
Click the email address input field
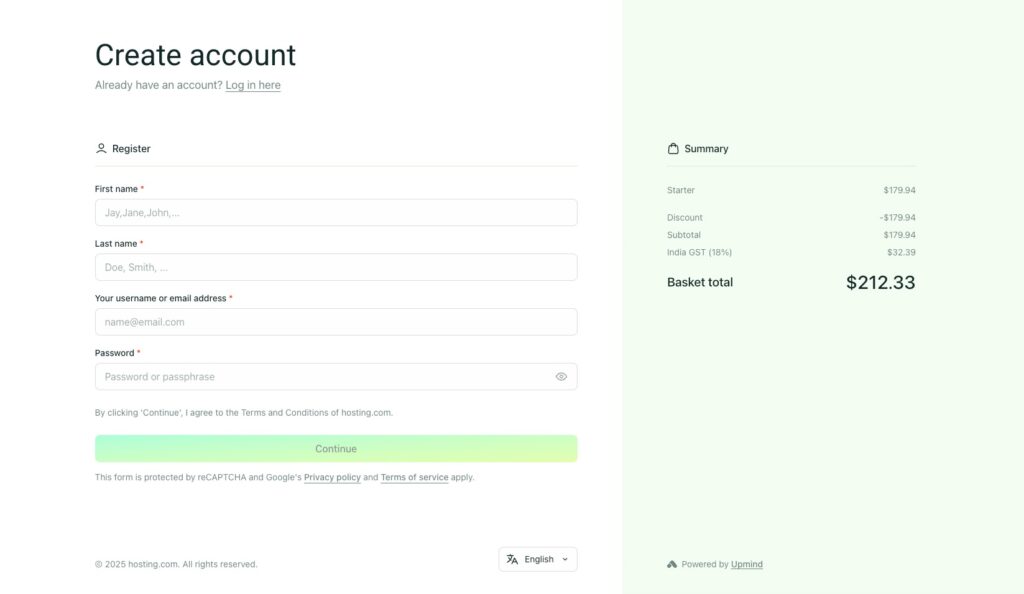336,321
